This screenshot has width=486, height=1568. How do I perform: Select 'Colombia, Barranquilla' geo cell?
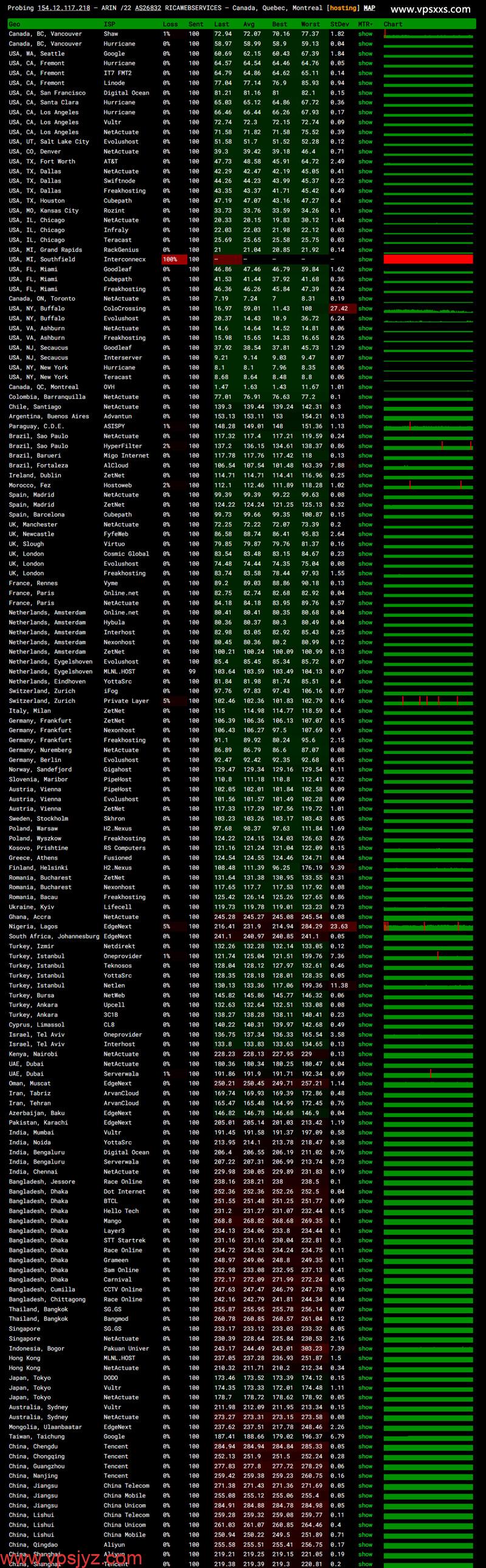tap(47, 397)
